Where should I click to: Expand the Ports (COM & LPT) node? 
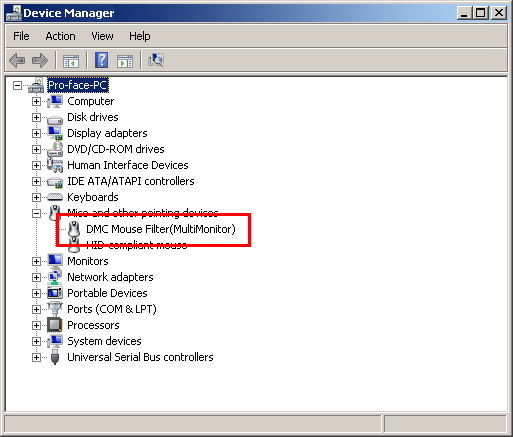point(36,309)
